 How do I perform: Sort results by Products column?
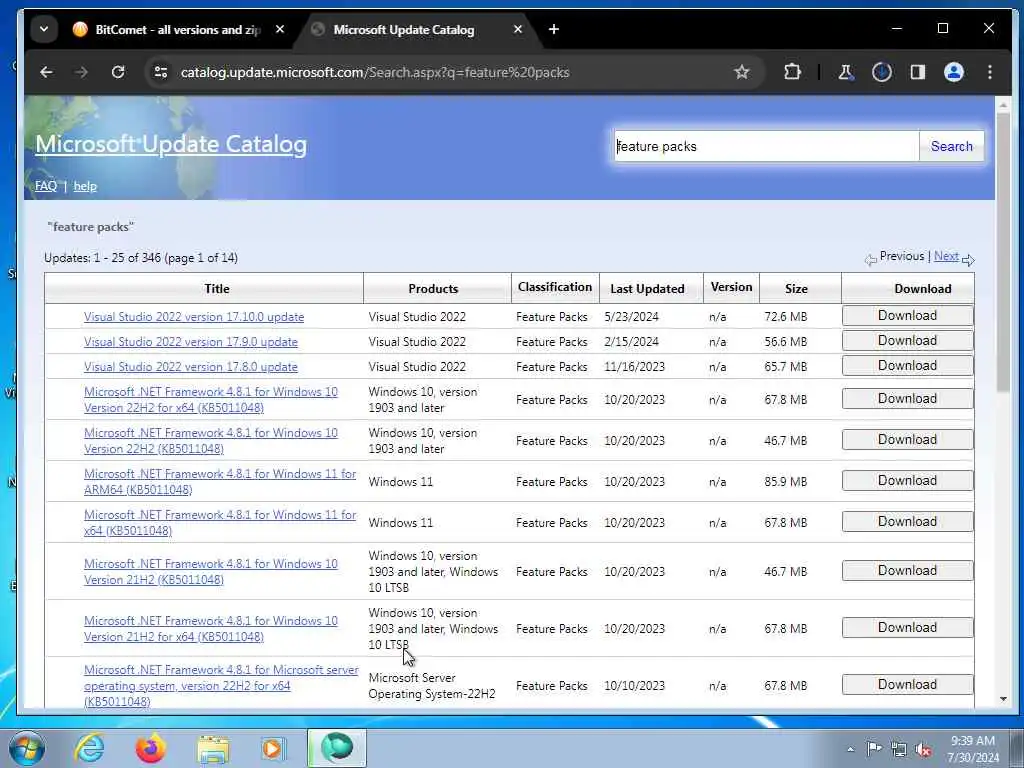coord(433,289)
